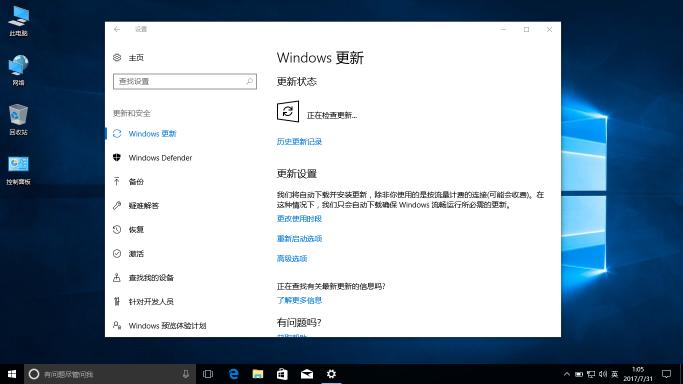Click the 正在检查更新... status text
The height and width of the screenshot is (384, 683).
tap(332, 115)
